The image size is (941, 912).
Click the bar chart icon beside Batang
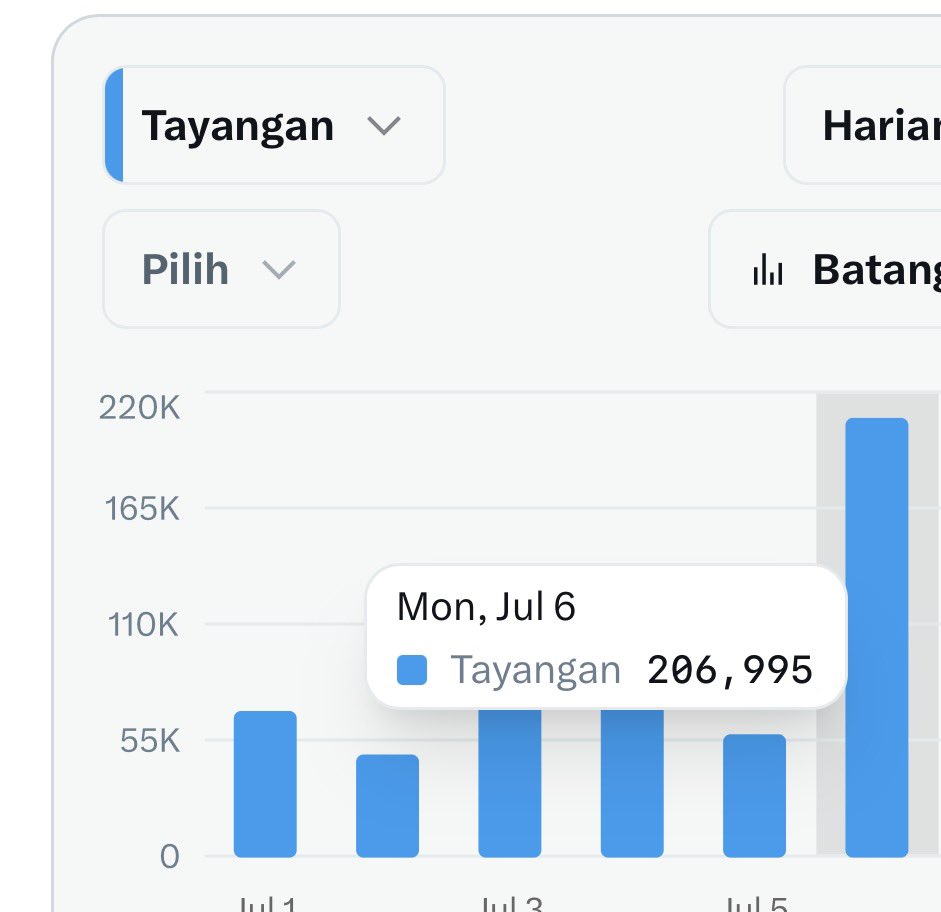click(768, 269)
